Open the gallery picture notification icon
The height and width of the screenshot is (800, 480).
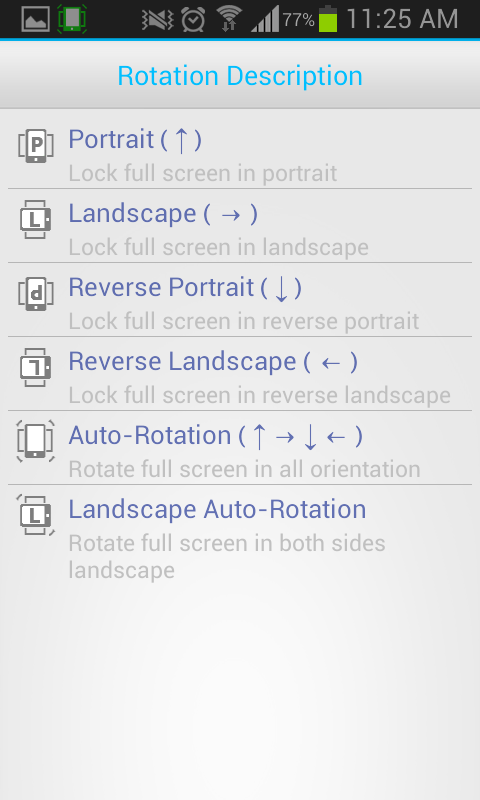[35, 19]
